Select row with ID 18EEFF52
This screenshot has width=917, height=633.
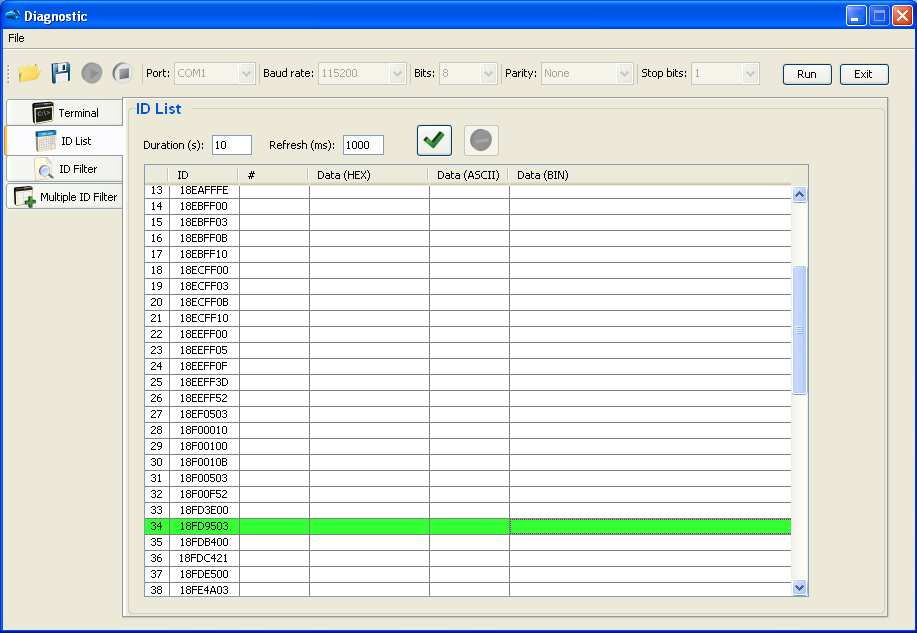tap(468, 398)
